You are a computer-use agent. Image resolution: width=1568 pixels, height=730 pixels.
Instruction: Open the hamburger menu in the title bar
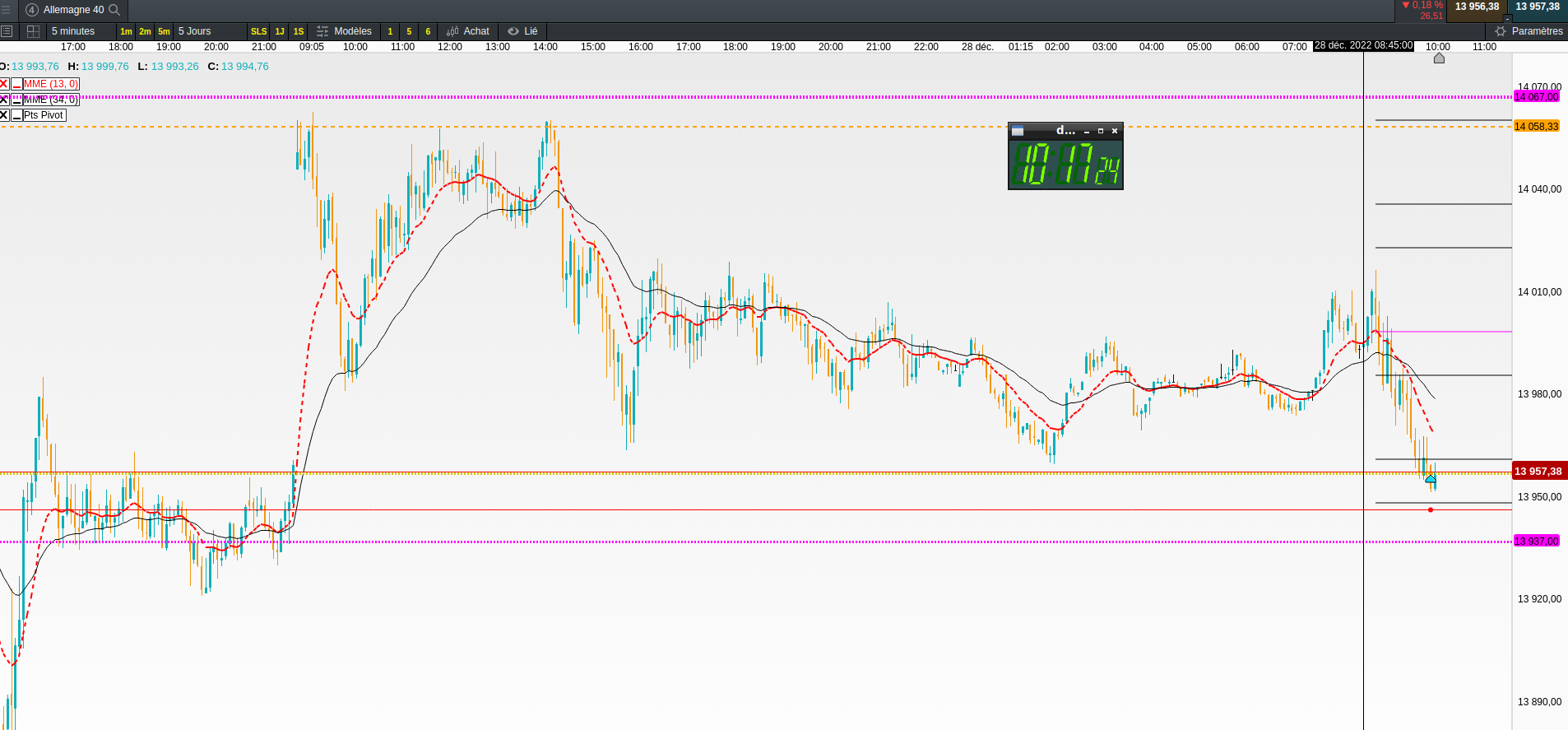point(6,10)
